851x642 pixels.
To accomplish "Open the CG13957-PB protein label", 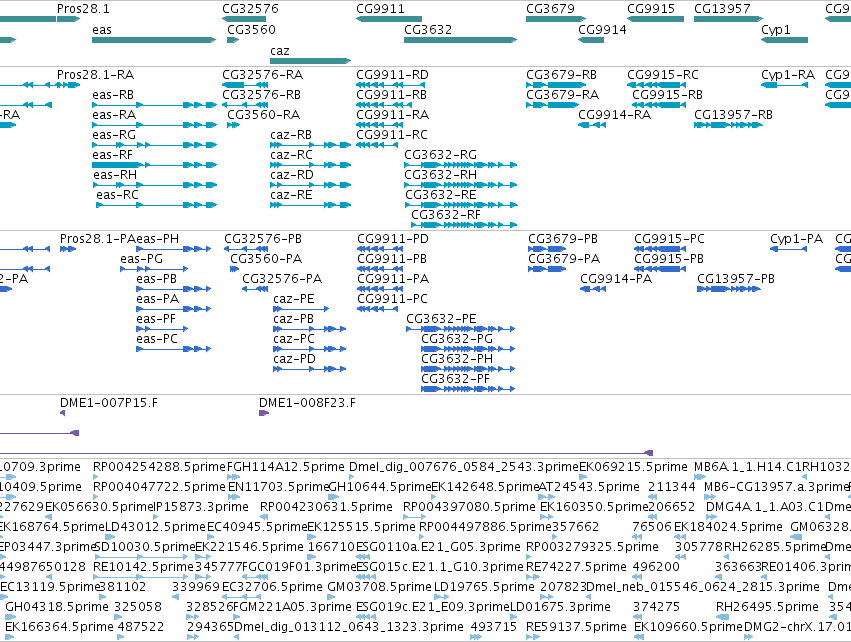I will 735,279.
